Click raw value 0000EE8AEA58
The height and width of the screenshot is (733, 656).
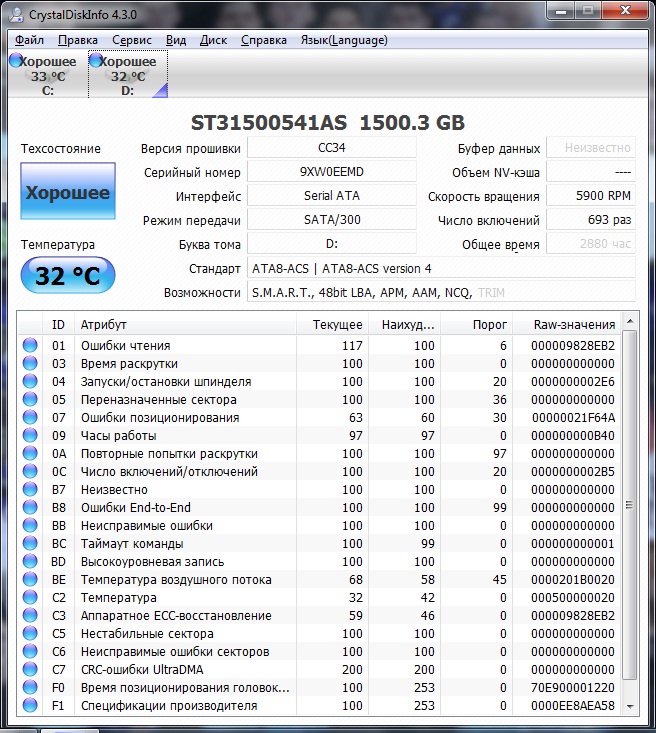tap(572, 705)
